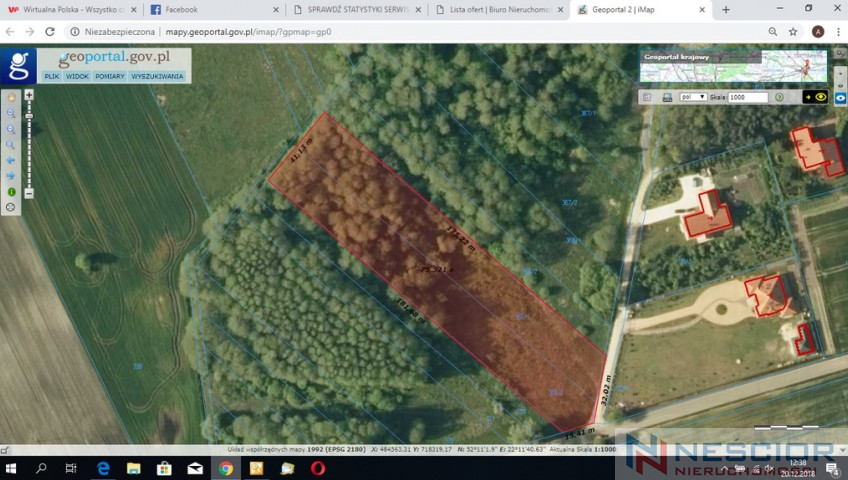Open the Chrome three-dot menu

point(838,32)
